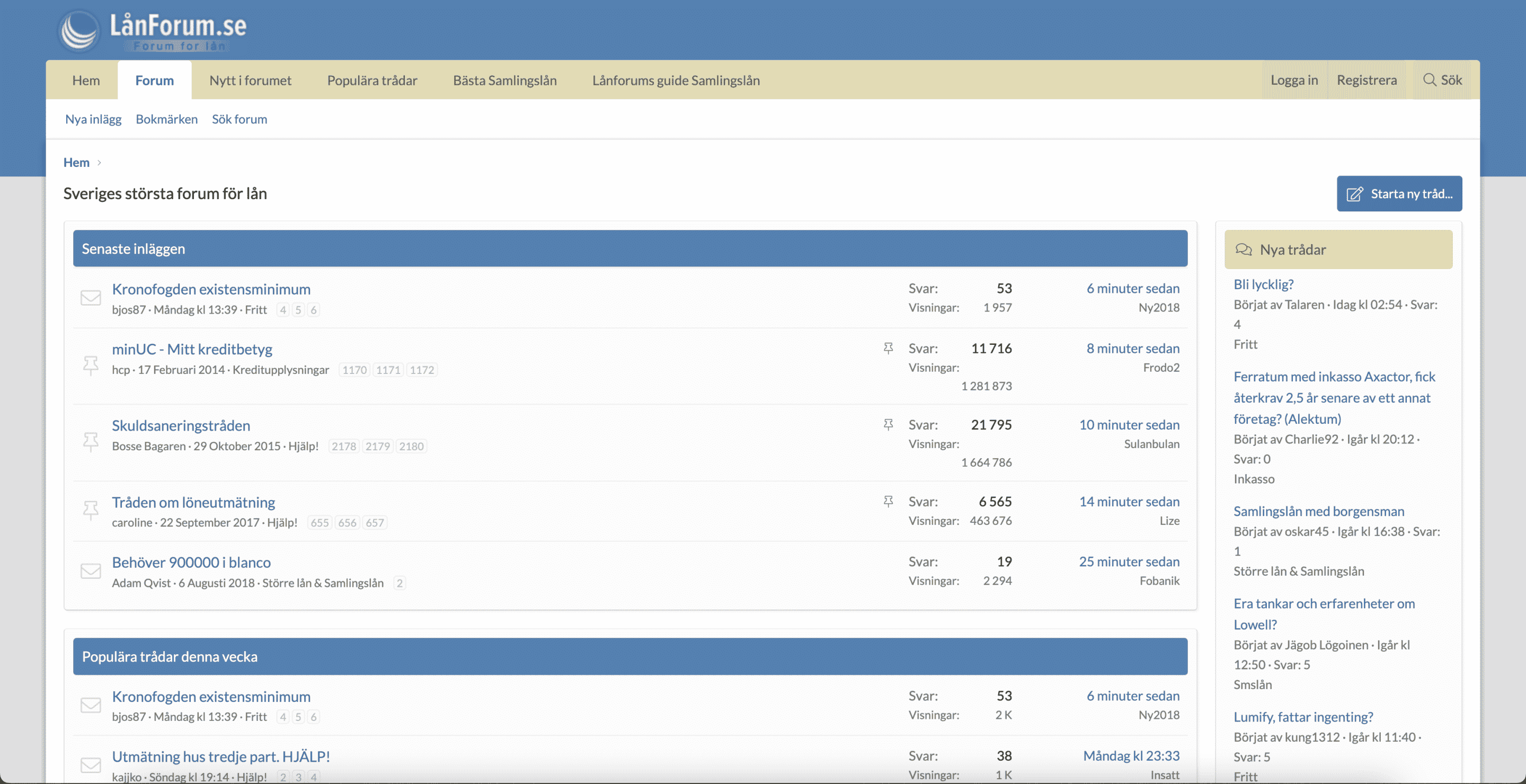Click envelope icon beside Utmätning hus tredje part

[x=91, y=765]
